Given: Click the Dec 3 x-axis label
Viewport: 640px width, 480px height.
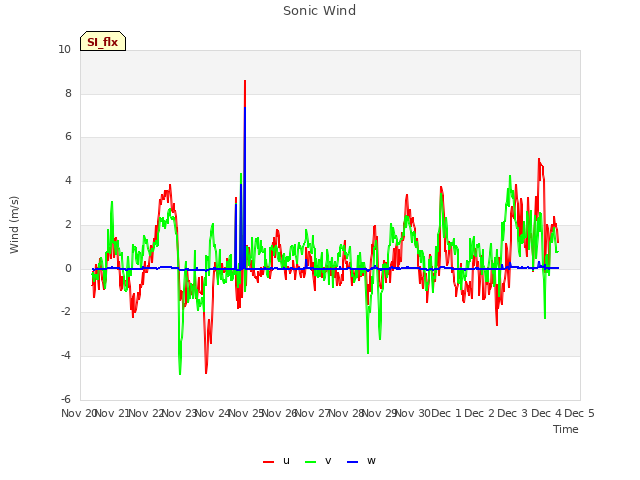Looking at the screenshot, I should click(x=513, y=413).
